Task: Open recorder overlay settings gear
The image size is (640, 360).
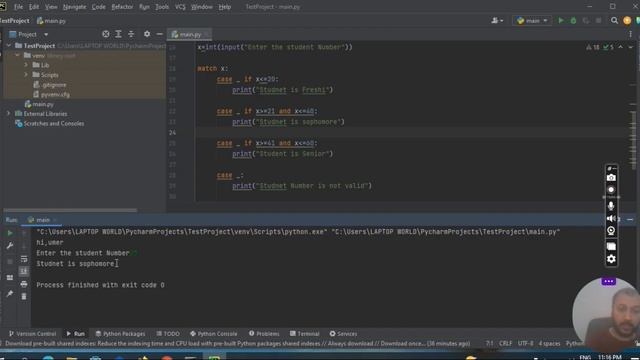Action: [611, 259]
